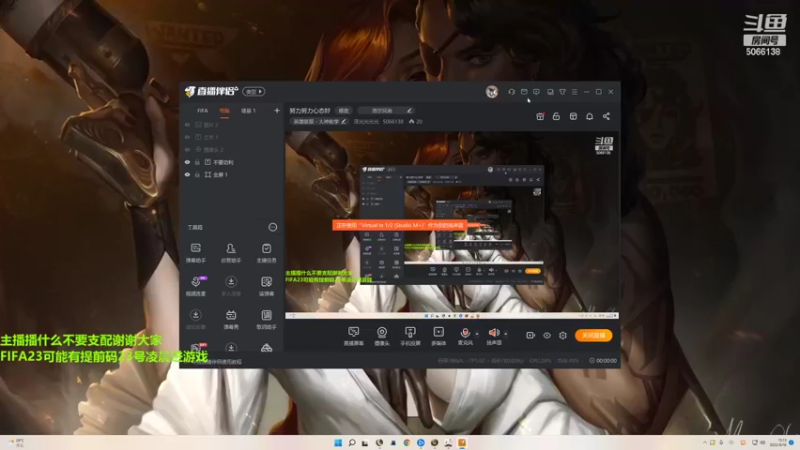Toggle lock on the 不要动我 source
This screenshot has width=800, height=450.
click(x=197, y=162)
